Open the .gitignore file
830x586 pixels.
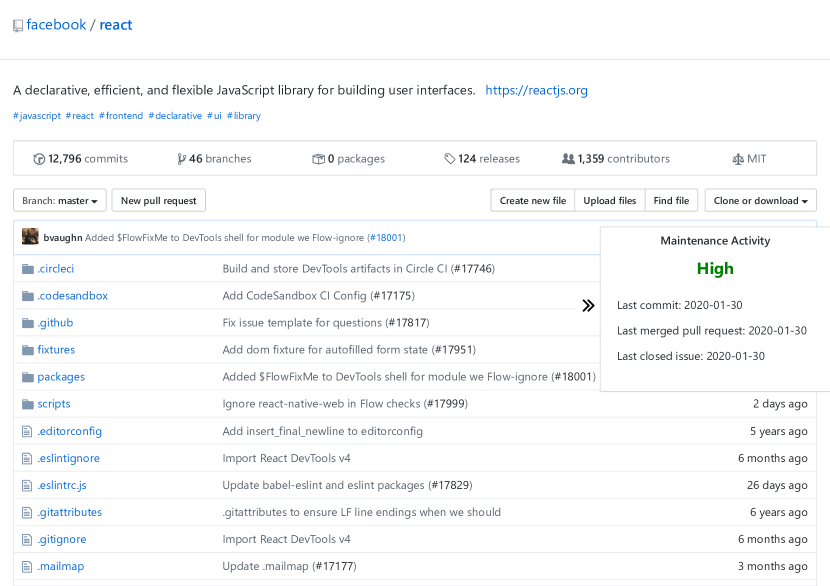tap(61, 539)
